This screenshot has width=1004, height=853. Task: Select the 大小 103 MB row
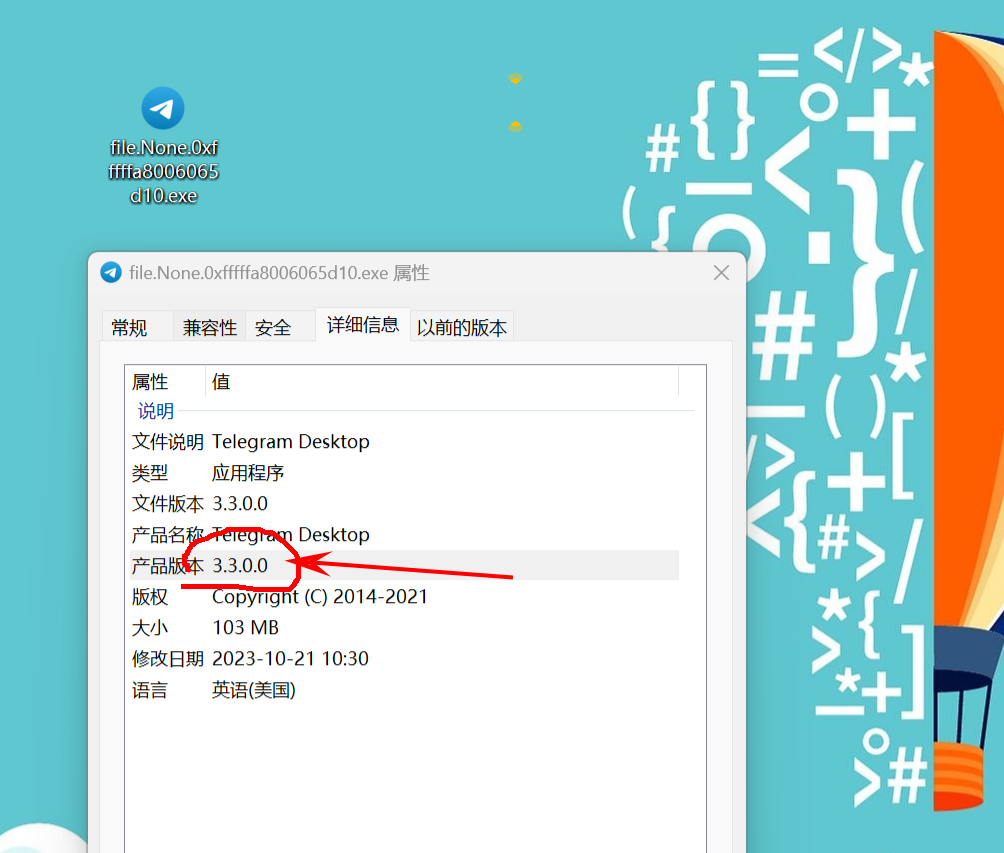(404, 627)
